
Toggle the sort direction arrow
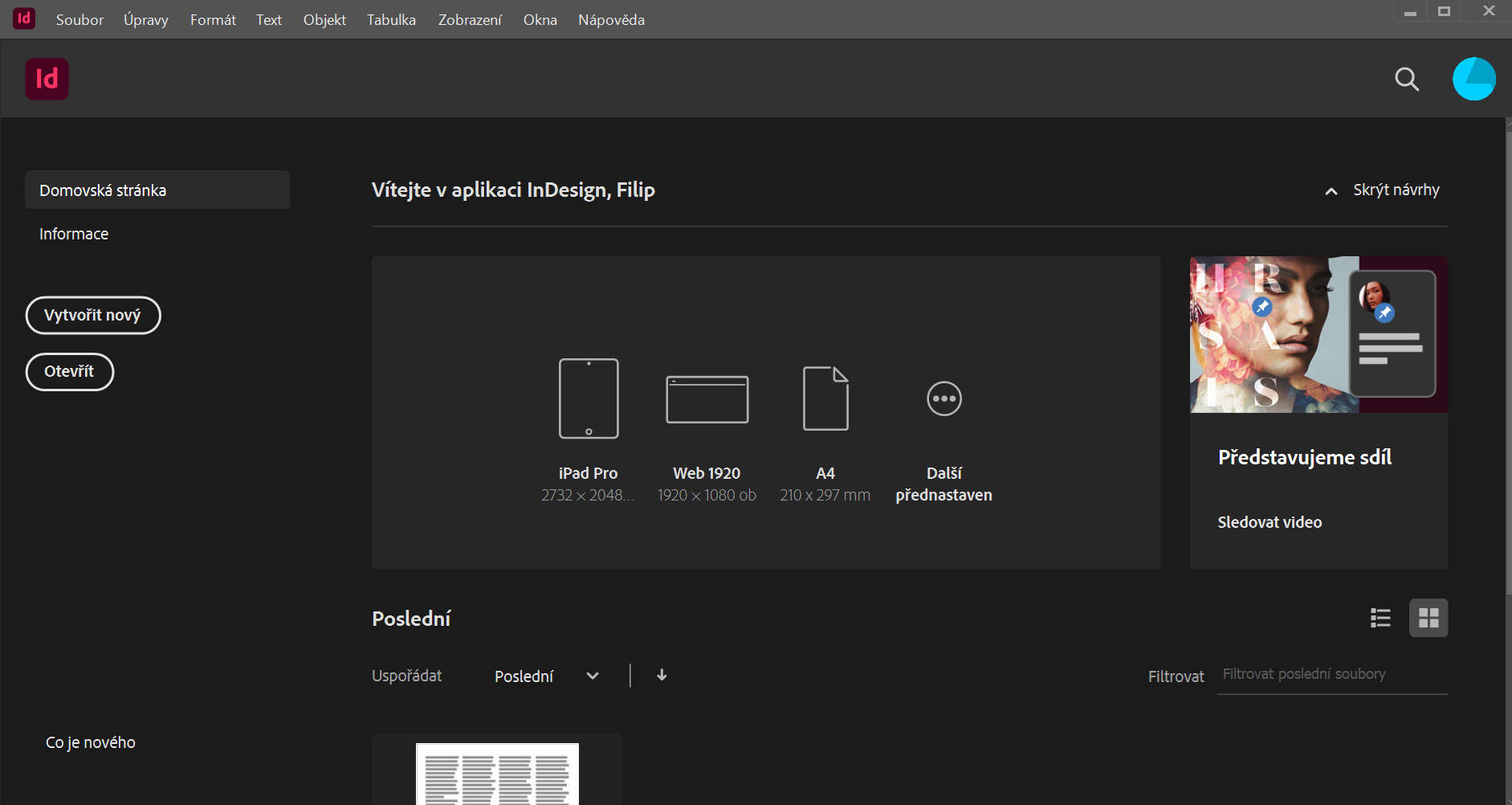662,676
